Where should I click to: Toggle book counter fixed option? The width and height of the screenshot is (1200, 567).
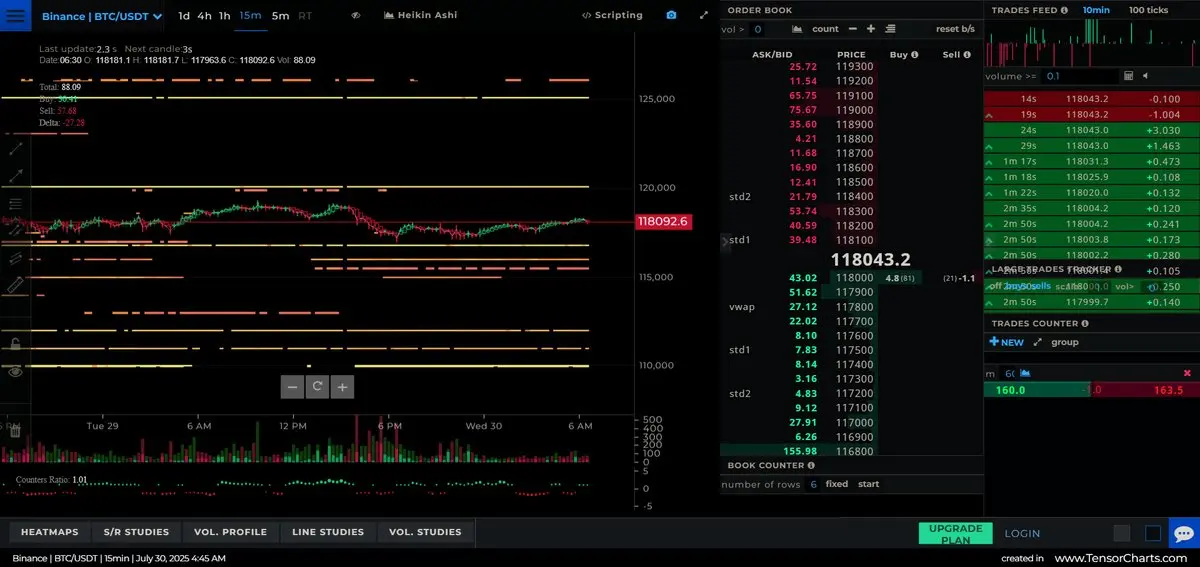(x=837, y=484)
